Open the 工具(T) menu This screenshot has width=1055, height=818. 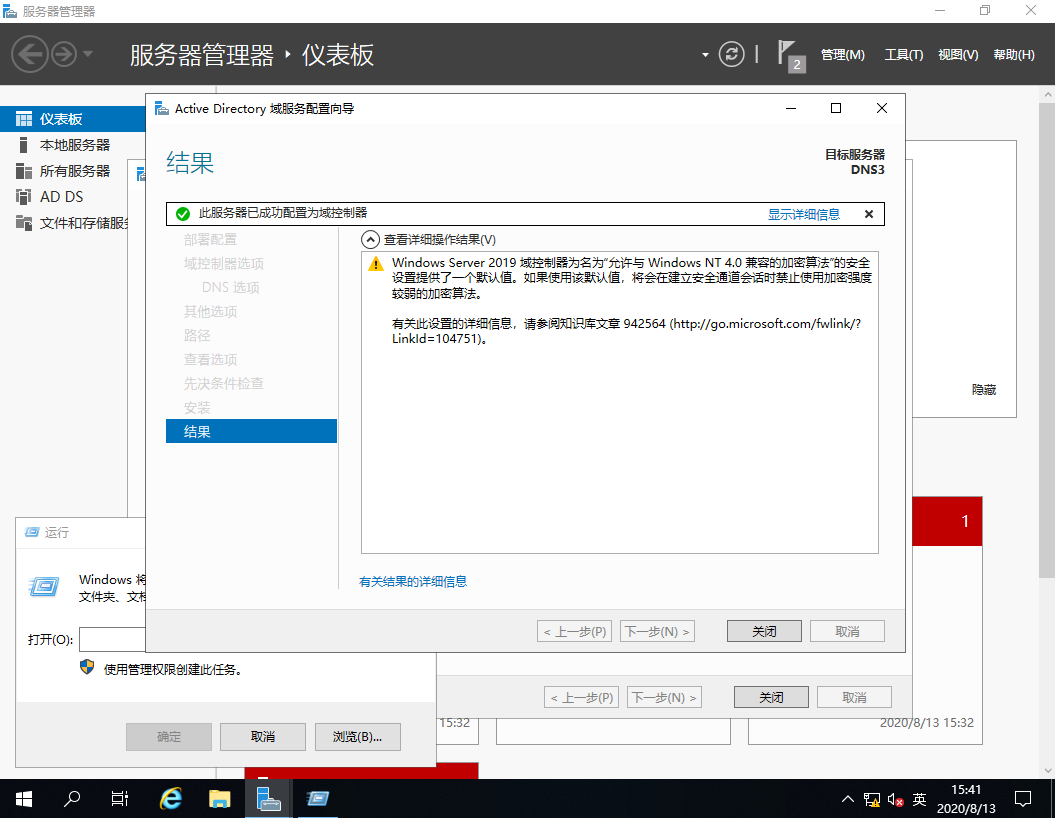tap(903, 54)
